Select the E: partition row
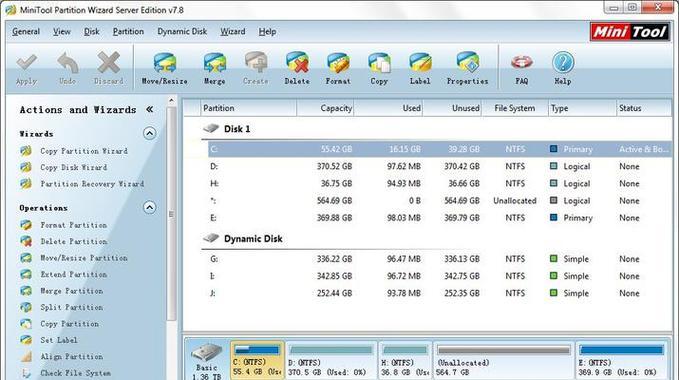 pos(439,218)
